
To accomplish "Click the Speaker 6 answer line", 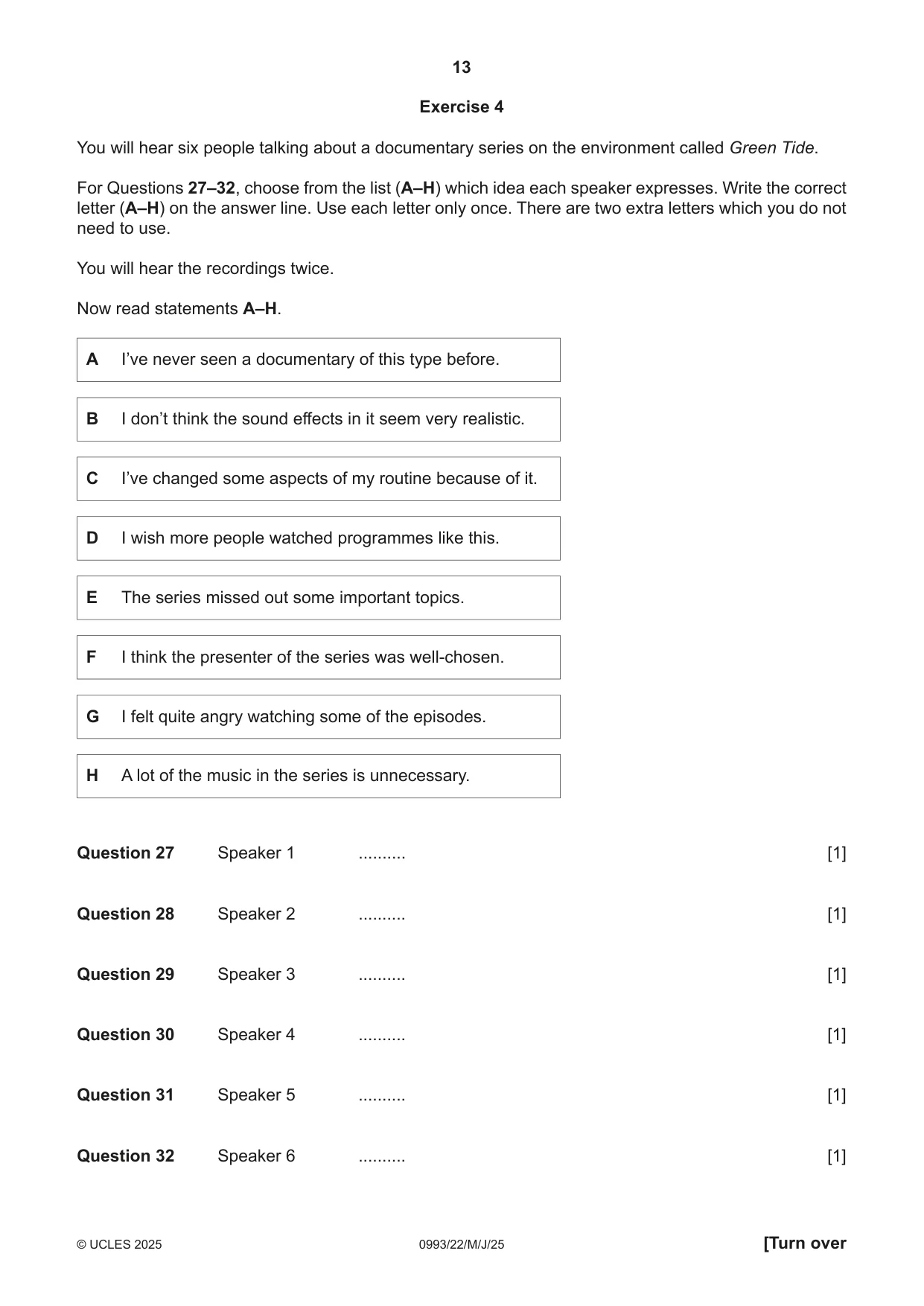I will (x=382, y=1156).
